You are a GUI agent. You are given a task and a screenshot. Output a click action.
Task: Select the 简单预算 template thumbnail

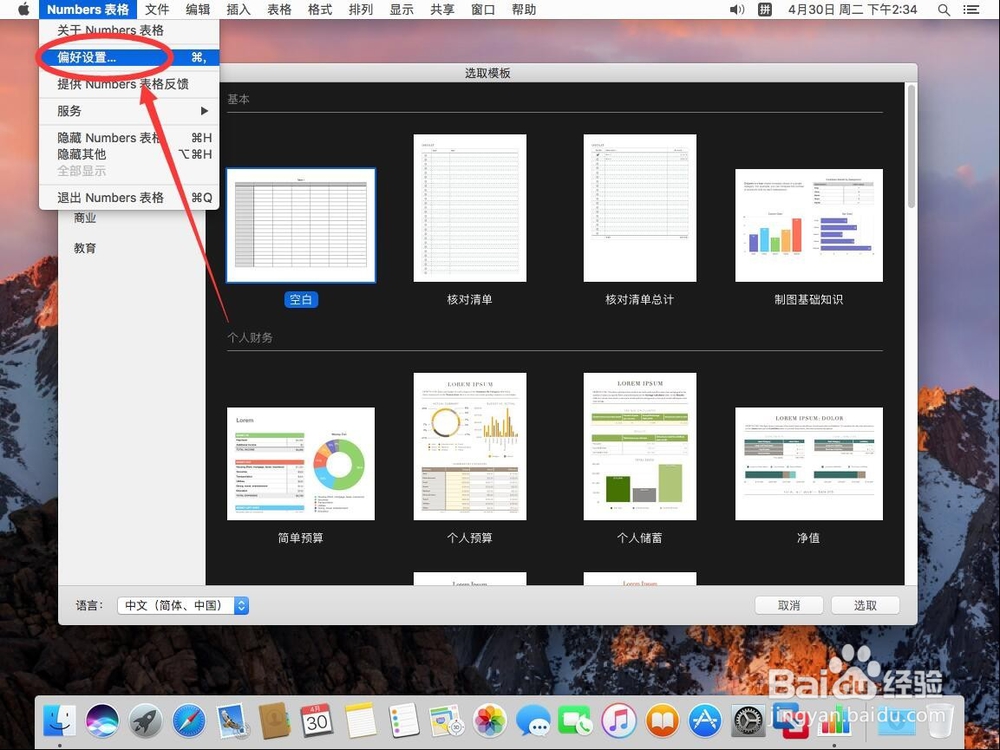click(301, 464)
